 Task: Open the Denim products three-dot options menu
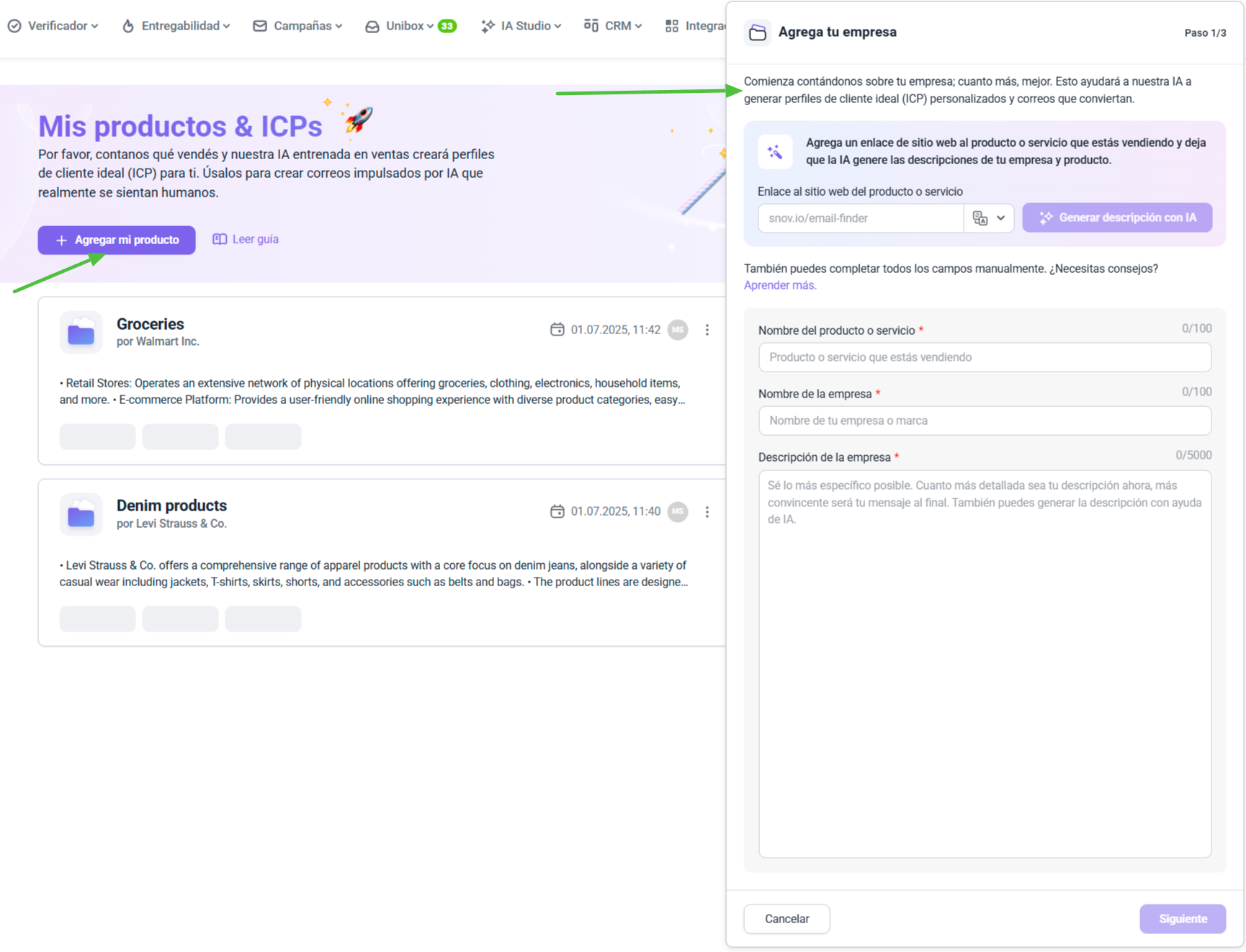pos(707,512)
